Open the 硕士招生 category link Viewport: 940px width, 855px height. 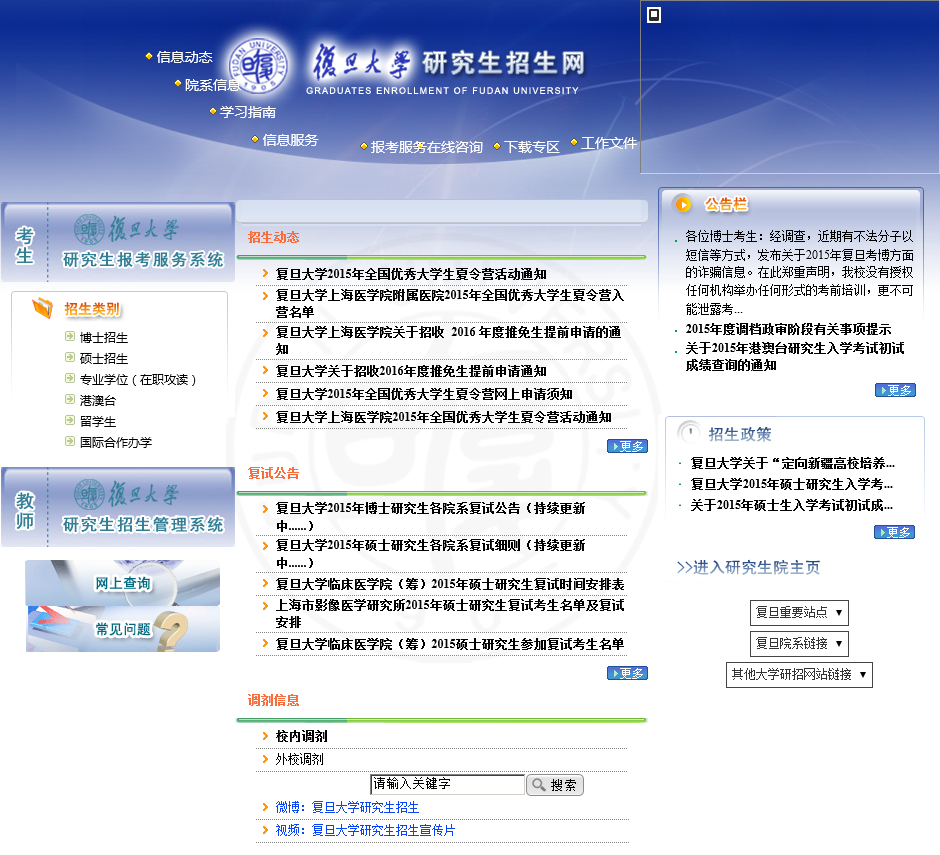(104, 359)
